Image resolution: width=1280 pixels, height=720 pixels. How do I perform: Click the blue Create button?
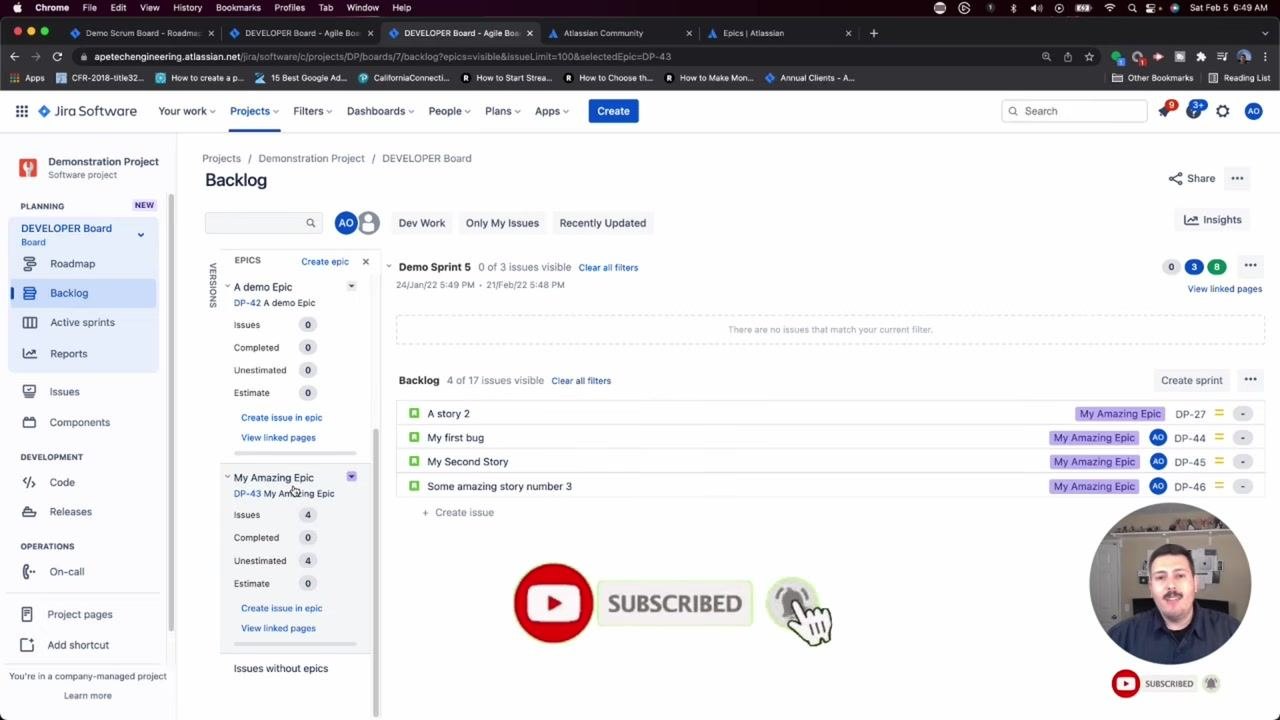[x=613, y=111]
